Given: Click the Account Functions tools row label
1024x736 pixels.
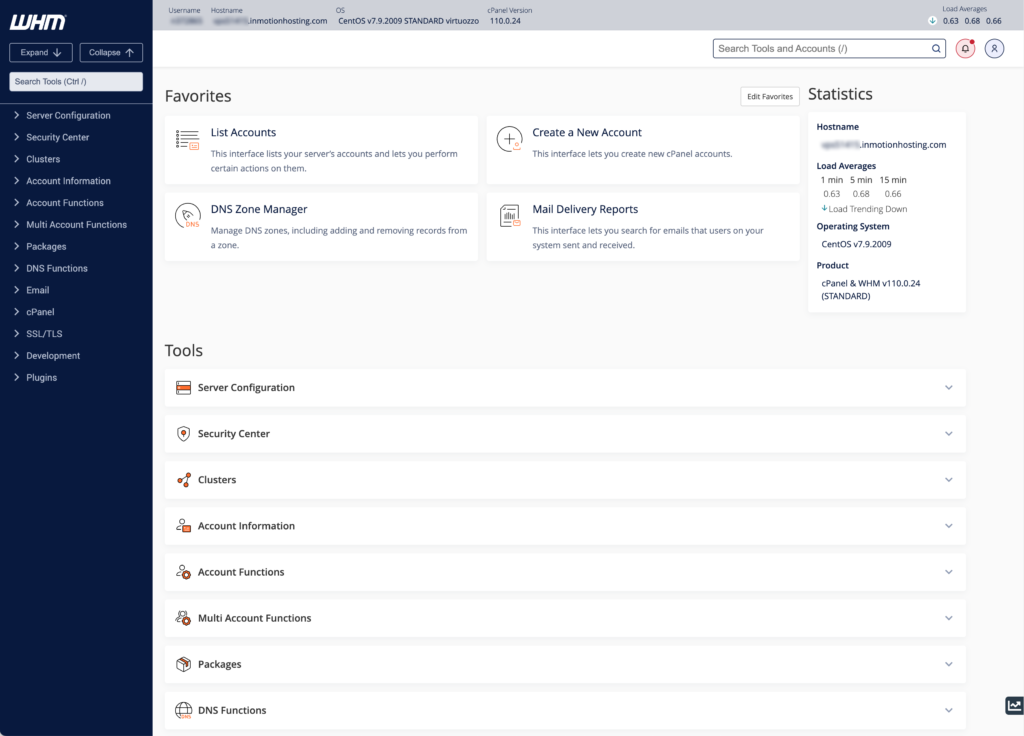Looking at the screenshot, I should pos(241,572).
